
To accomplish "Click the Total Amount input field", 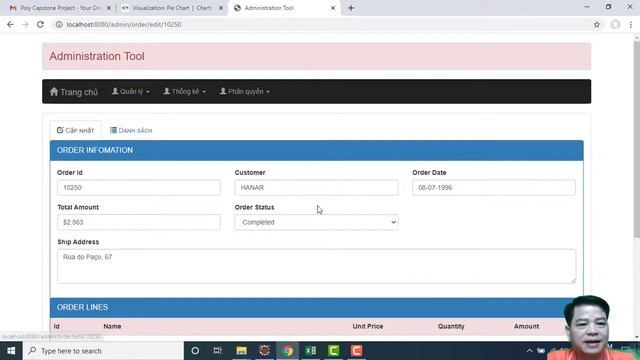I will point(139,222).
